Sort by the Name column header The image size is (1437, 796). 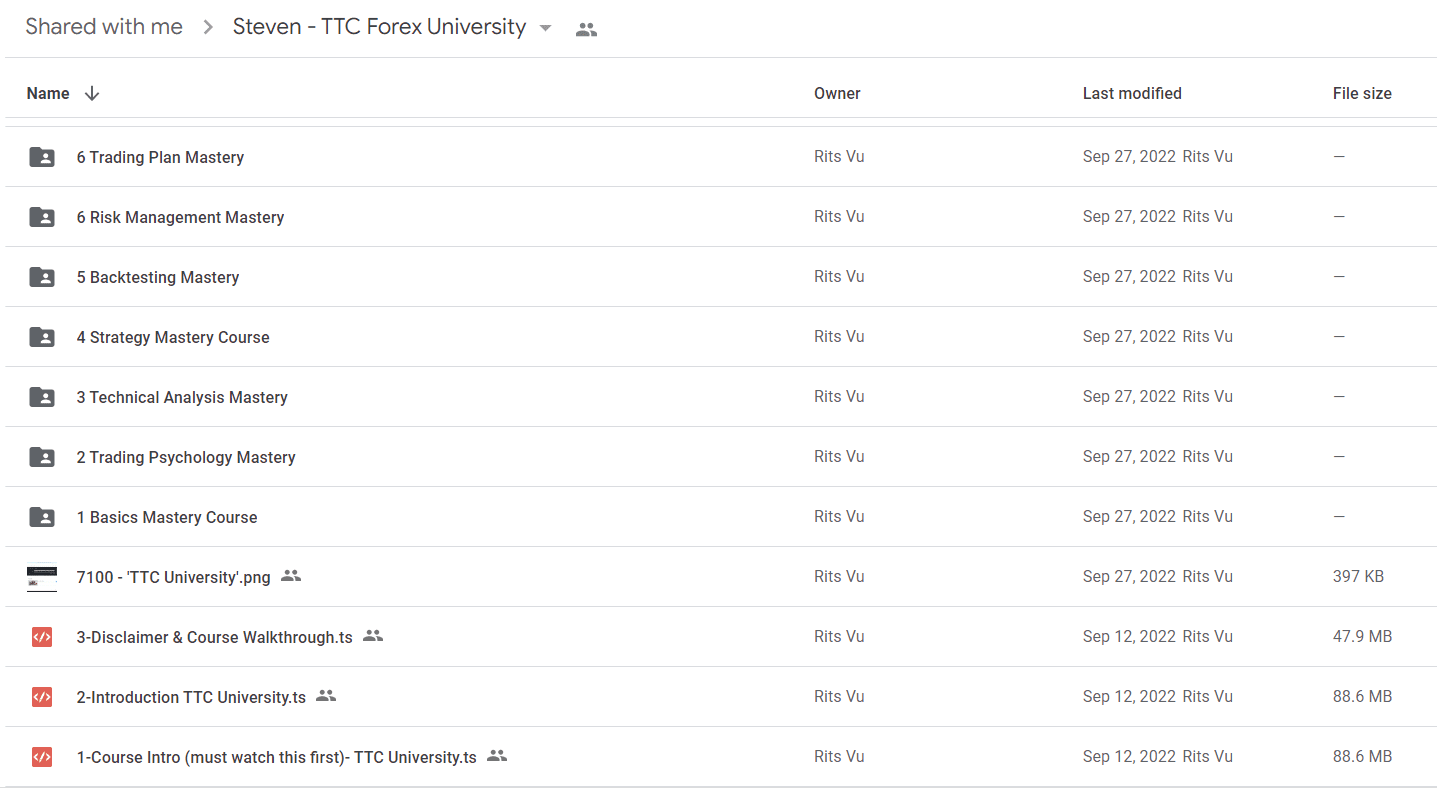point(48,93)
